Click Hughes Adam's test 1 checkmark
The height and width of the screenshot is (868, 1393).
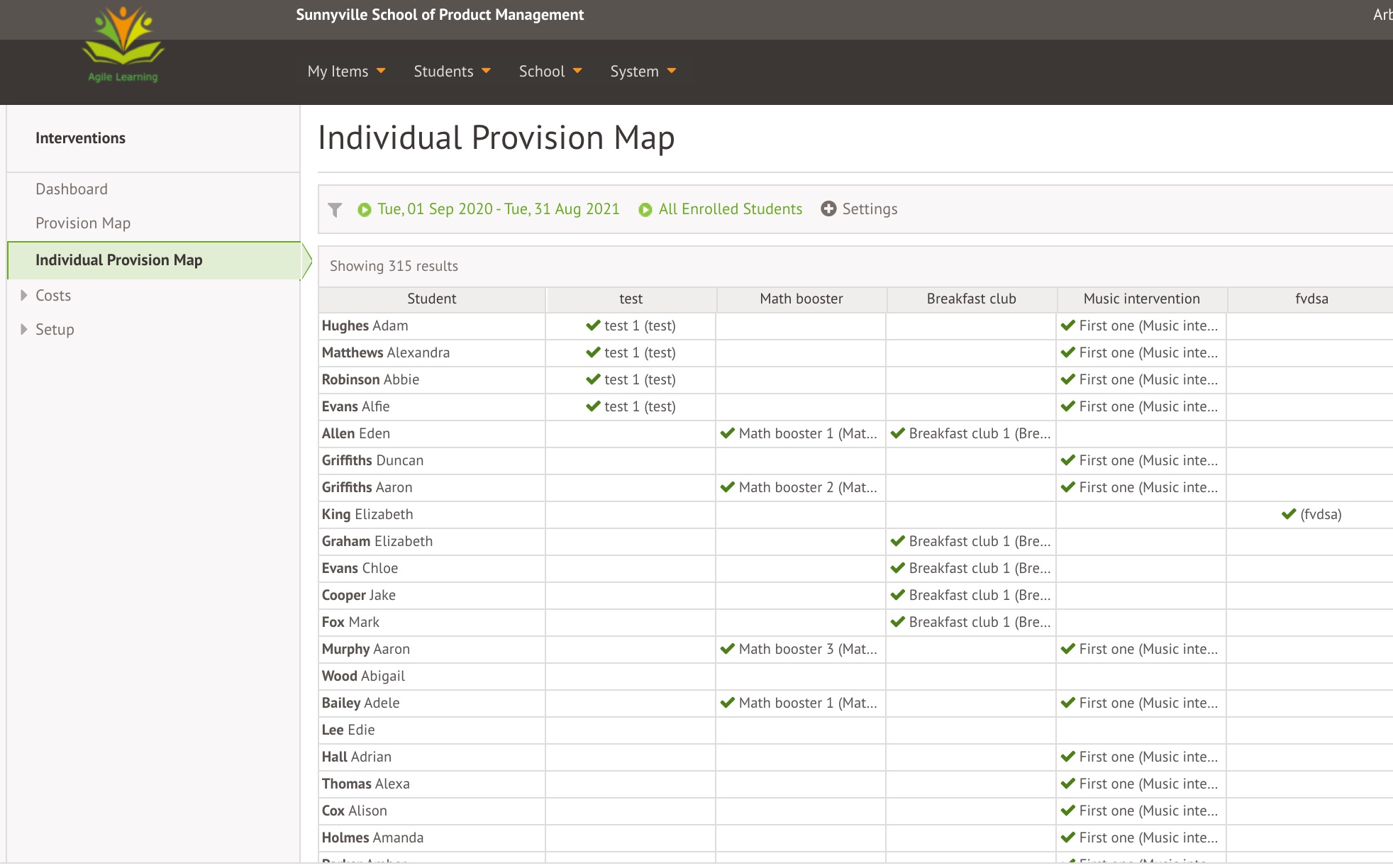[x=594, y=325]
